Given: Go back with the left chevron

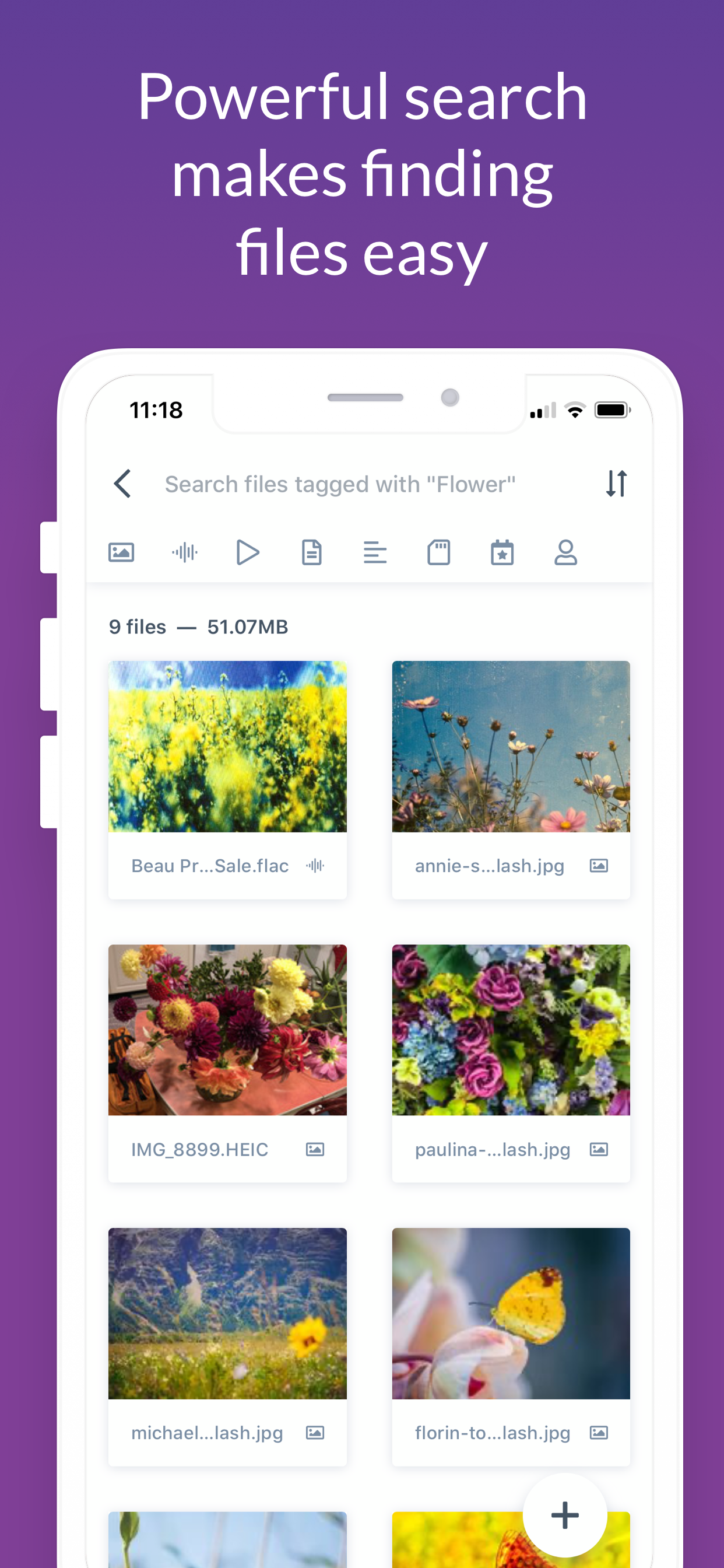Looking at the screenshot, I should pyautogui.click(x=122, y=484).
